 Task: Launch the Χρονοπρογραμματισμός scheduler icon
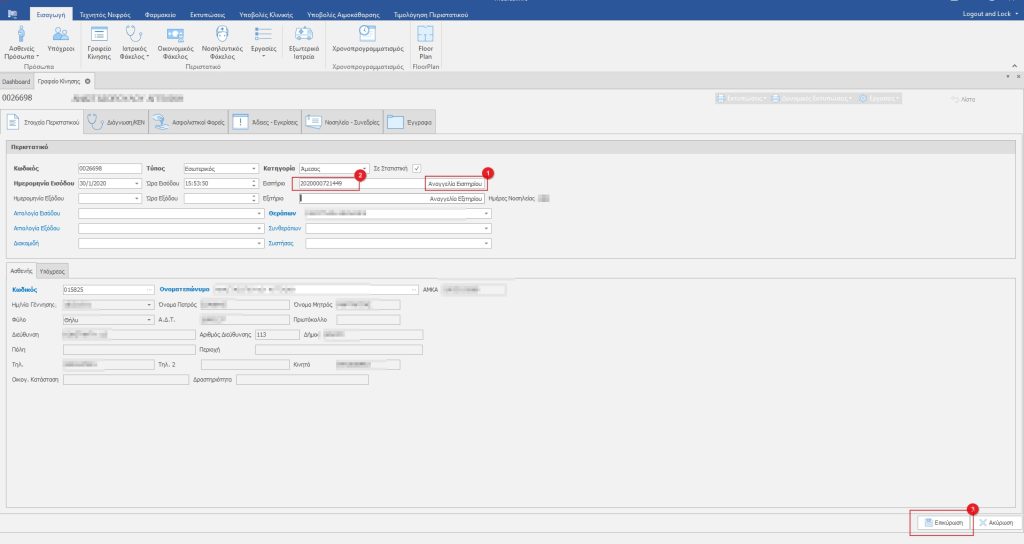(367, 38)
